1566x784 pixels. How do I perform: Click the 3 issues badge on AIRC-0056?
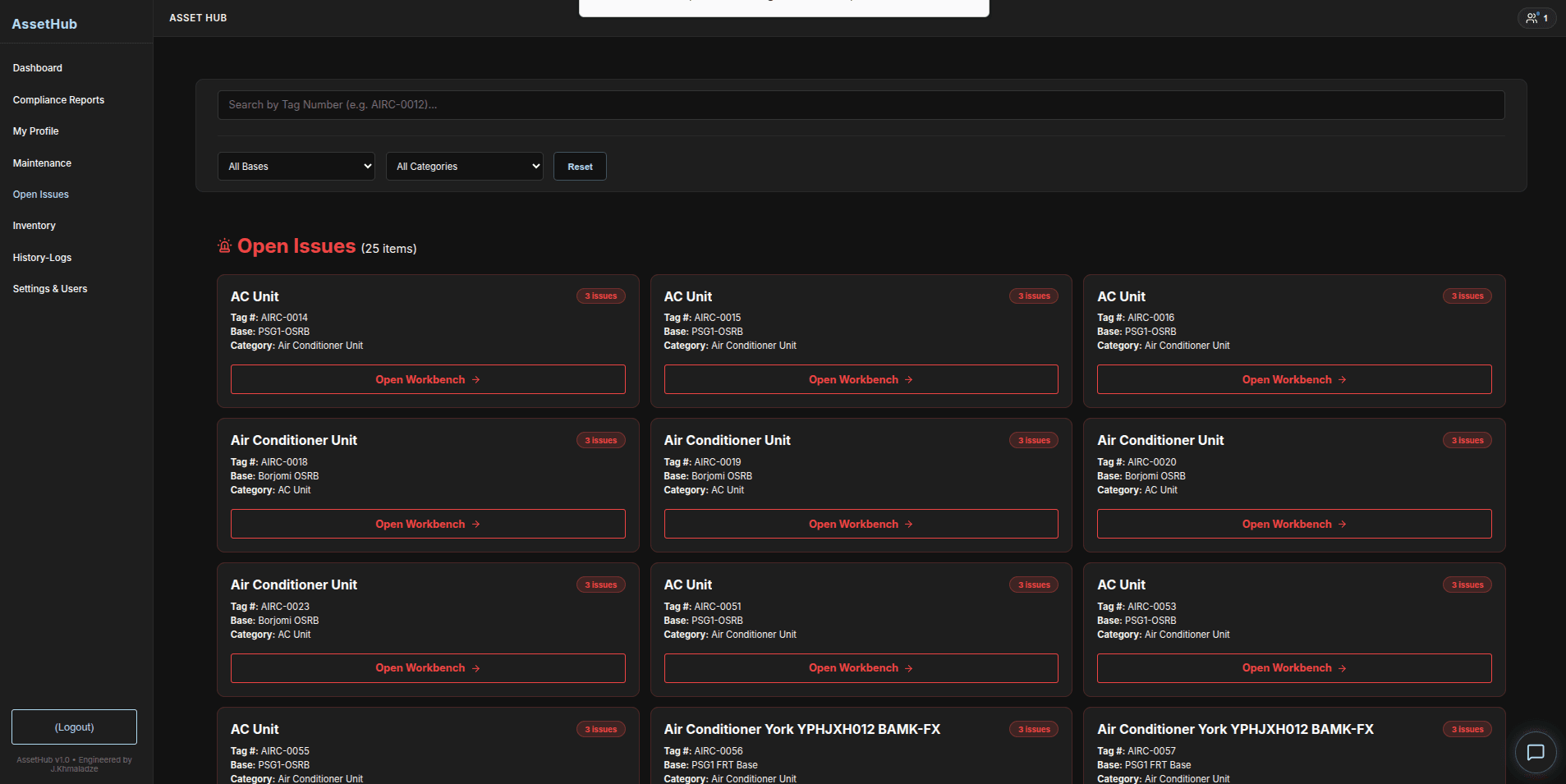pos(1034,730)
